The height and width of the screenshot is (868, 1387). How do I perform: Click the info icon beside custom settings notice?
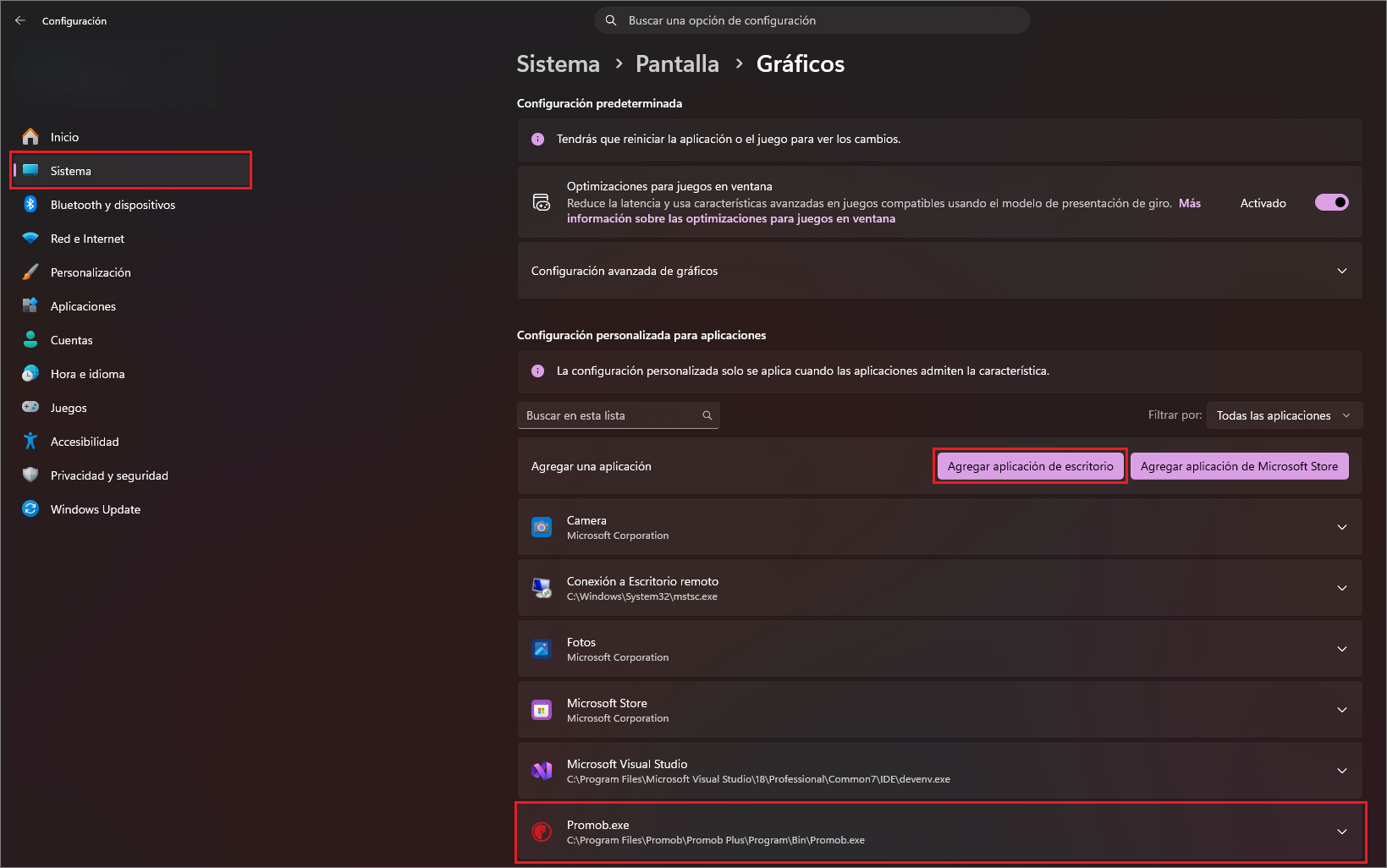coord(537,371)
